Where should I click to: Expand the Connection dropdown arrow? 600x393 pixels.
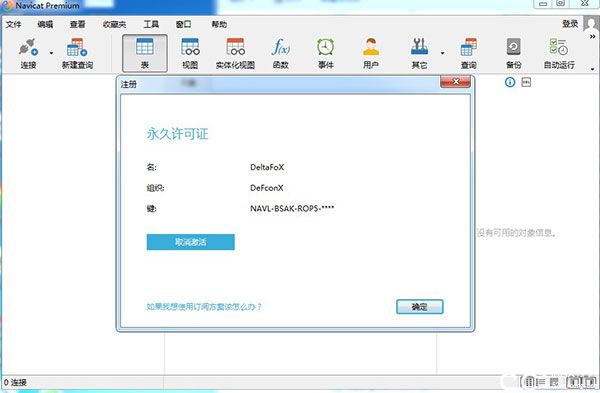[x=51, y=53]
